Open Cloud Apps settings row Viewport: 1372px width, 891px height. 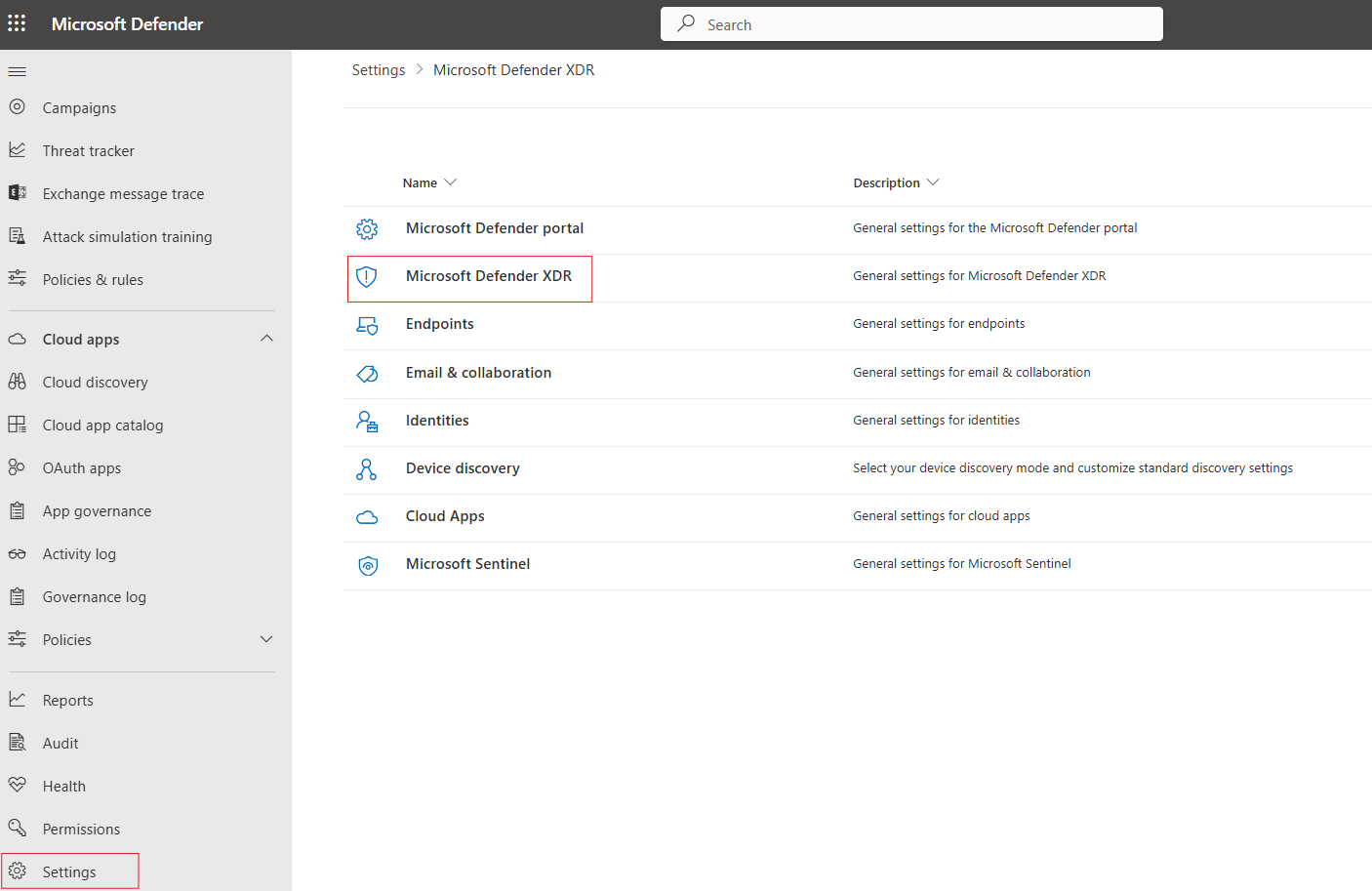click(x=445, y=516)
